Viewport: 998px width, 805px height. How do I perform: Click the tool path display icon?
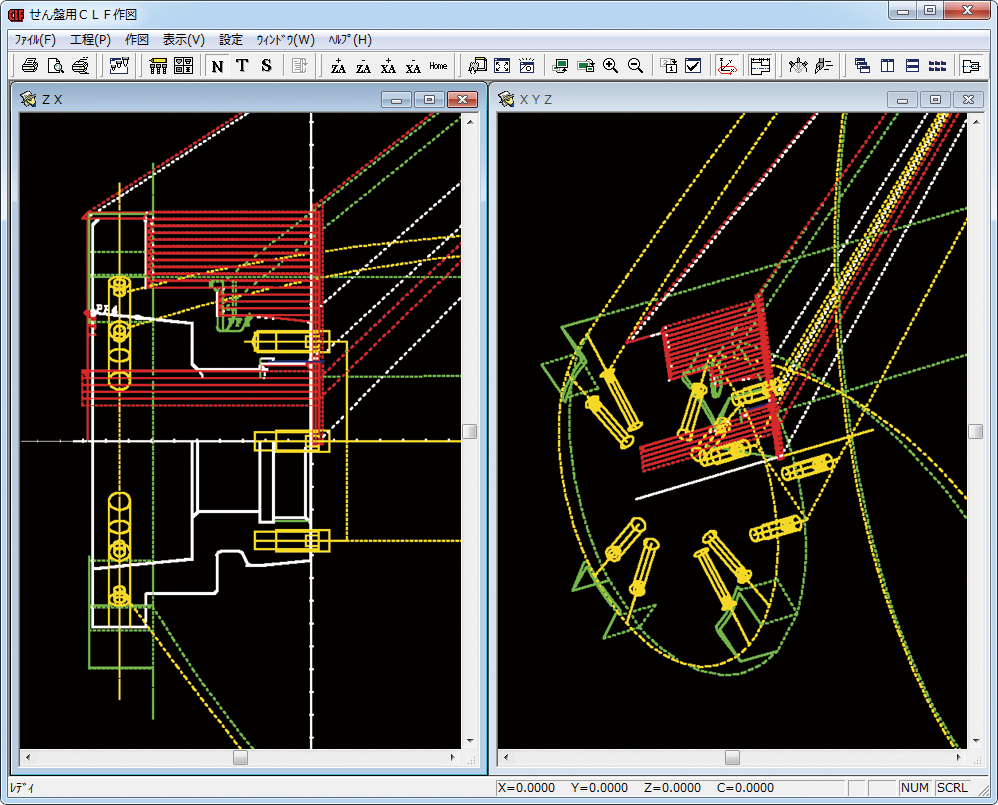119,66
